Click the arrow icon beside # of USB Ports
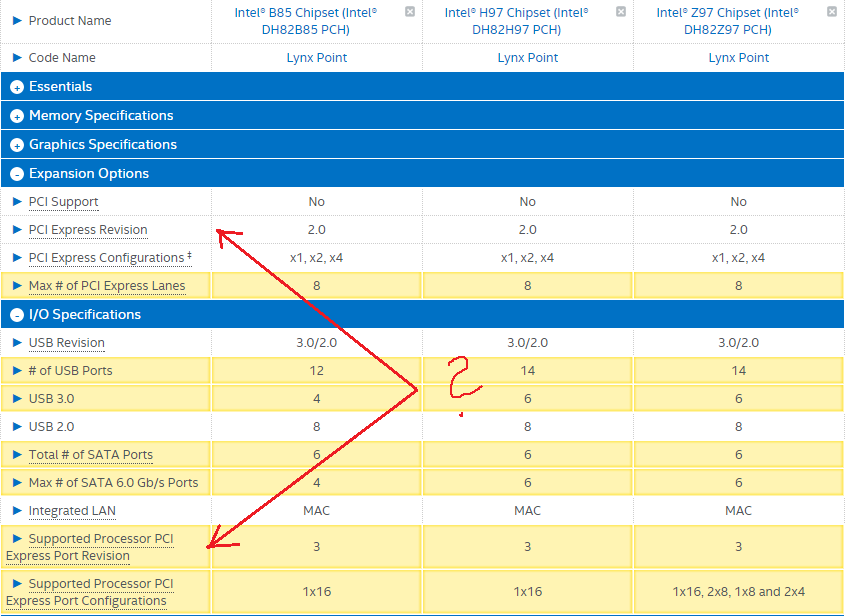This screenshot has width=846, height=616. coord(17,371)
